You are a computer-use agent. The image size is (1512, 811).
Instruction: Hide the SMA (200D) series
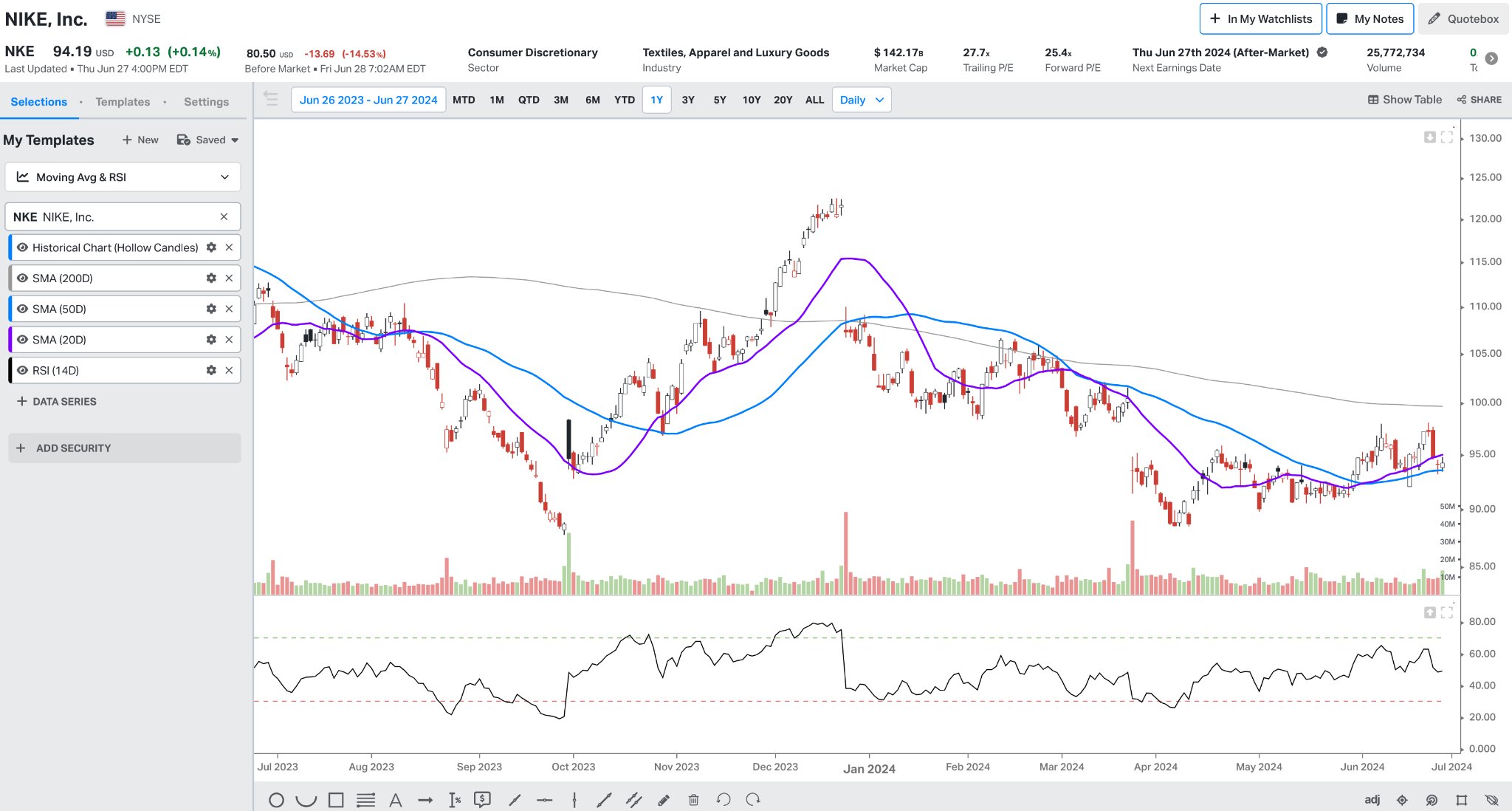click(23, 278)
